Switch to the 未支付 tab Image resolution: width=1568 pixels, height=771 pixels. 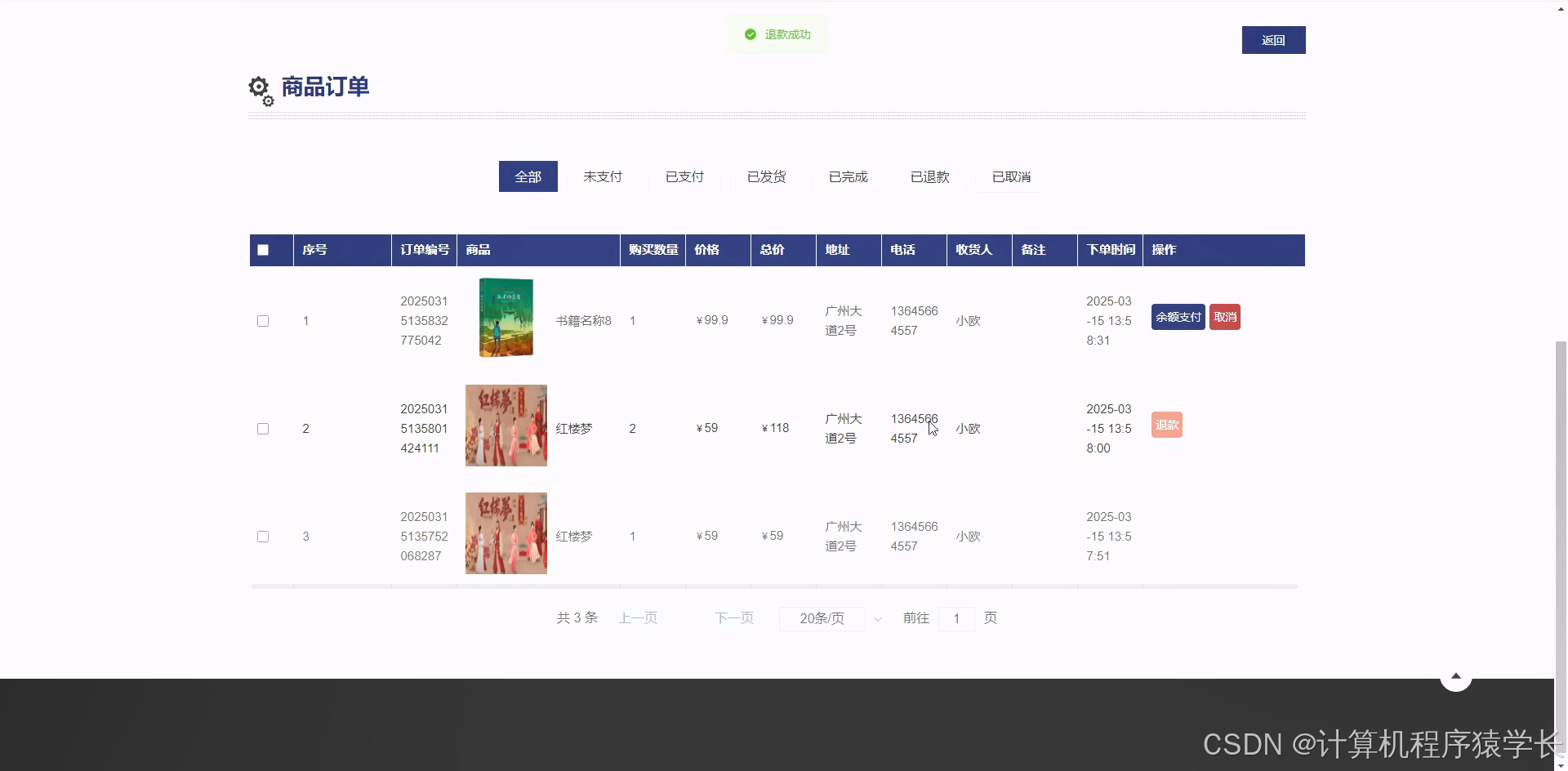pos(603,176)
